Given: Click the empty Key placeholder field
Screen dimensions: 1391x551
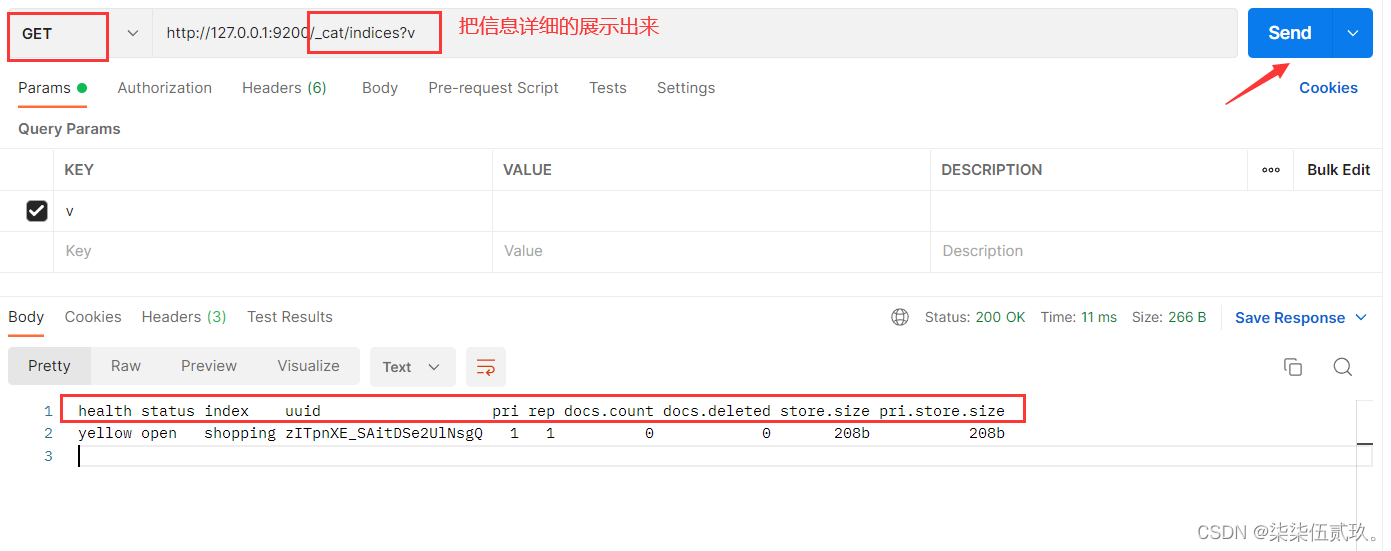Looking at the screenshot, I should 273,251.
